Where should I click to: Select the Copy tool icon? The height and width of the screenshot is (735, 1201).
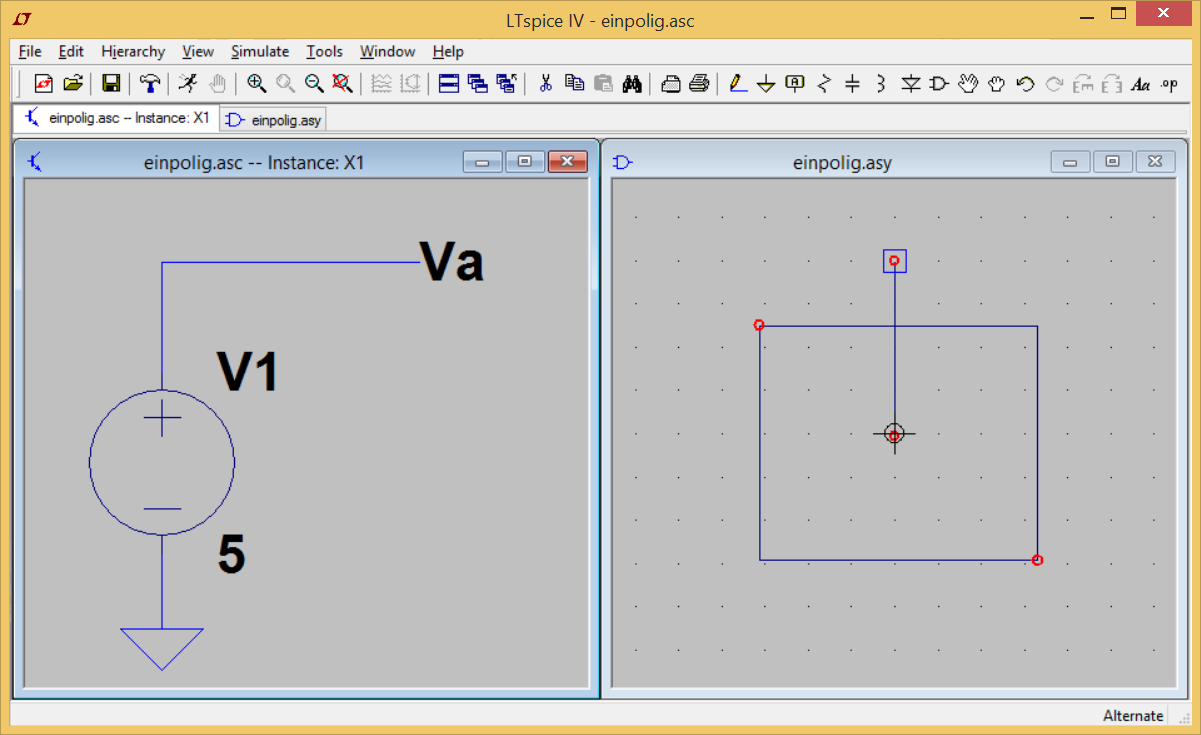click(x=574, y=84)
